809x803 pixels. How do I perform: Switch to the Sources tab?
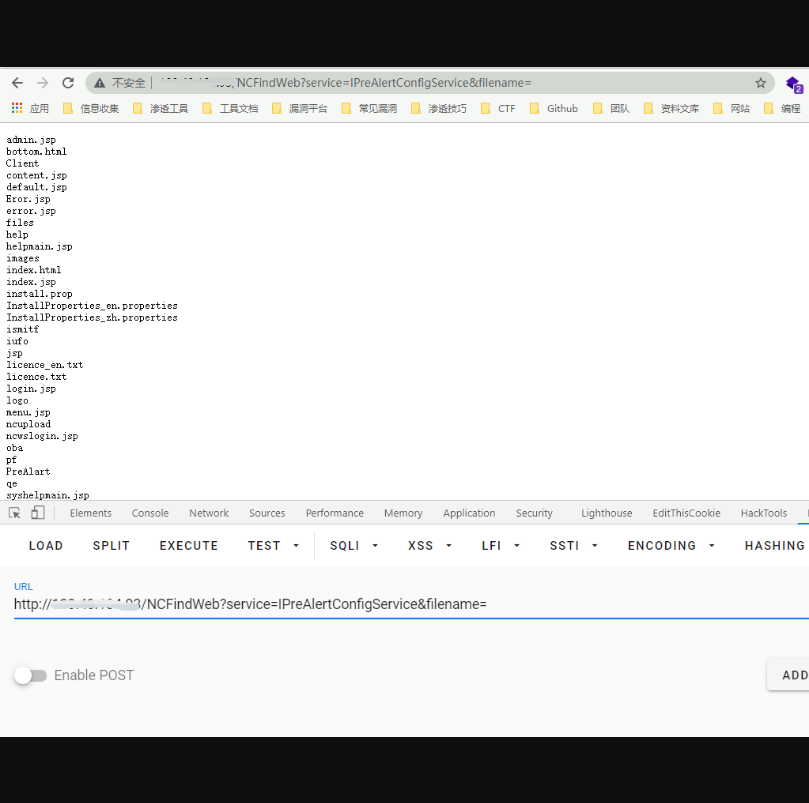(x=267, y=513)
